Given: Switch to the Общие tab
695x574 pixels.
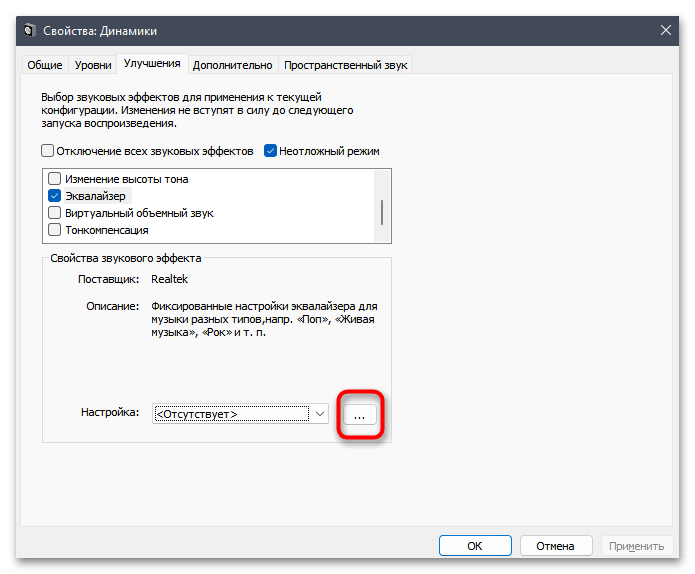Looking at the screenshot, I should (x=44, y=65).
